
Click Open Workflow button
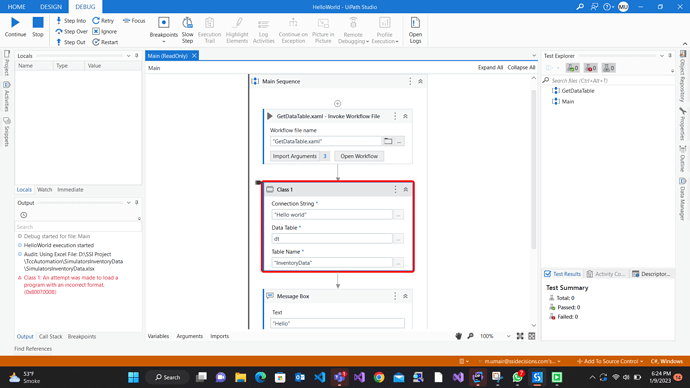tap(359, 156)
